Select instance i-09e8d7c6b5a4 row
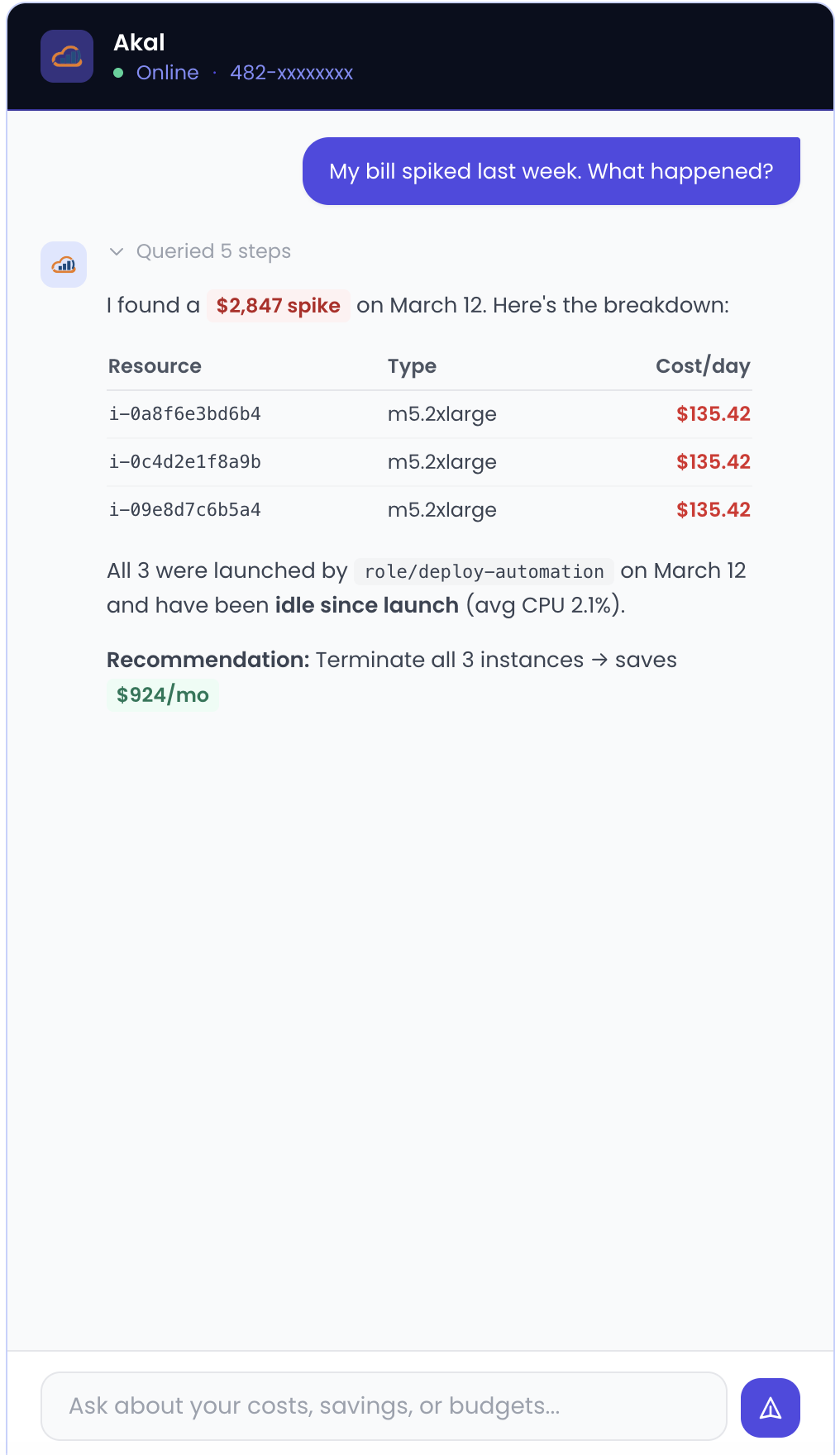Image resolution: width=840 pixels, height=1455 pixels. 185,510
